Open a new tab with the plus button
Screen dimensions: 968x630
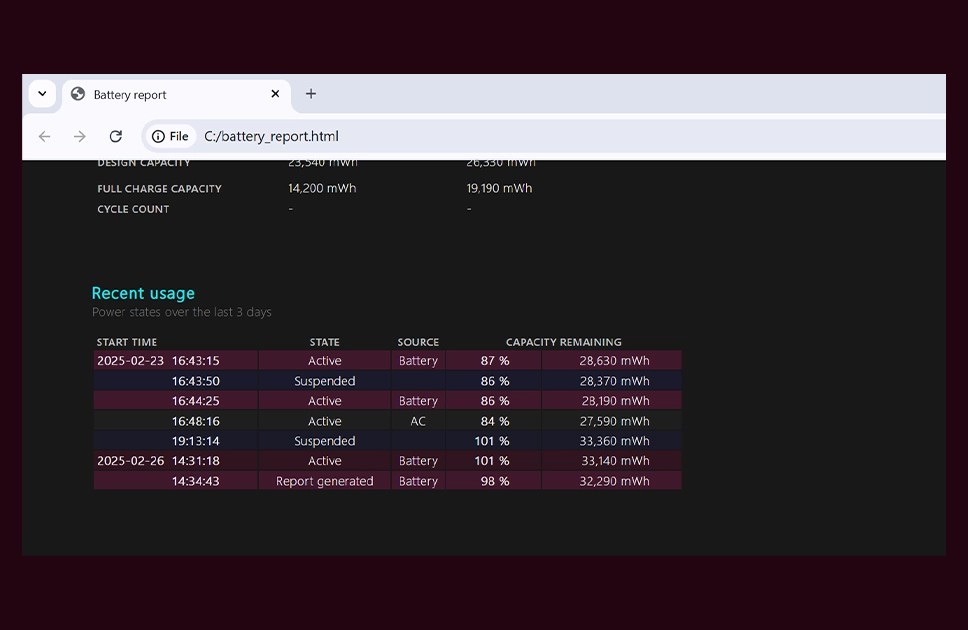311,94
